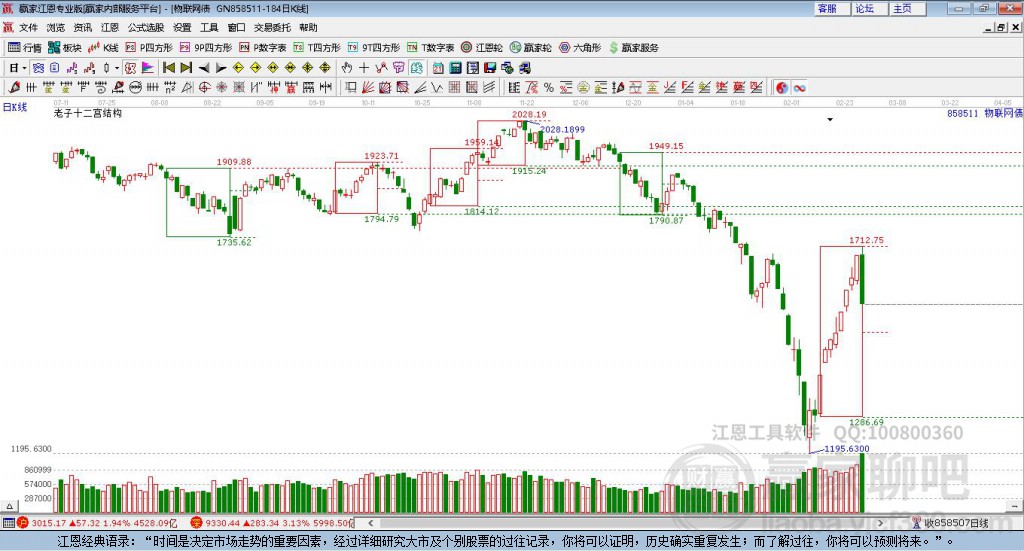Screen dimensions: 1024x551
Task: Click the pink flag chart icon
Action: 147,68
